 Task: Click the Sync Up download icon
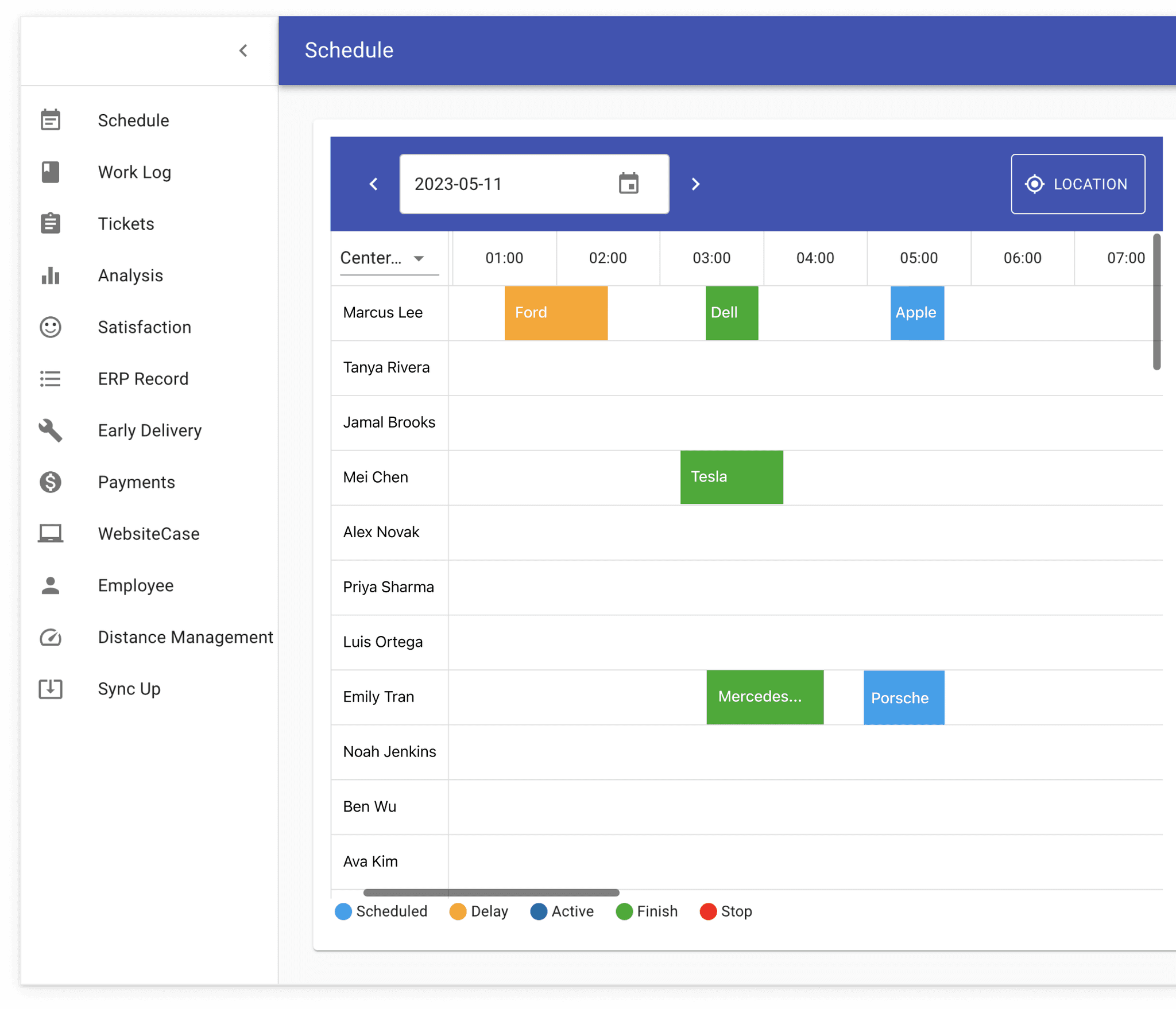coord(51,689)
